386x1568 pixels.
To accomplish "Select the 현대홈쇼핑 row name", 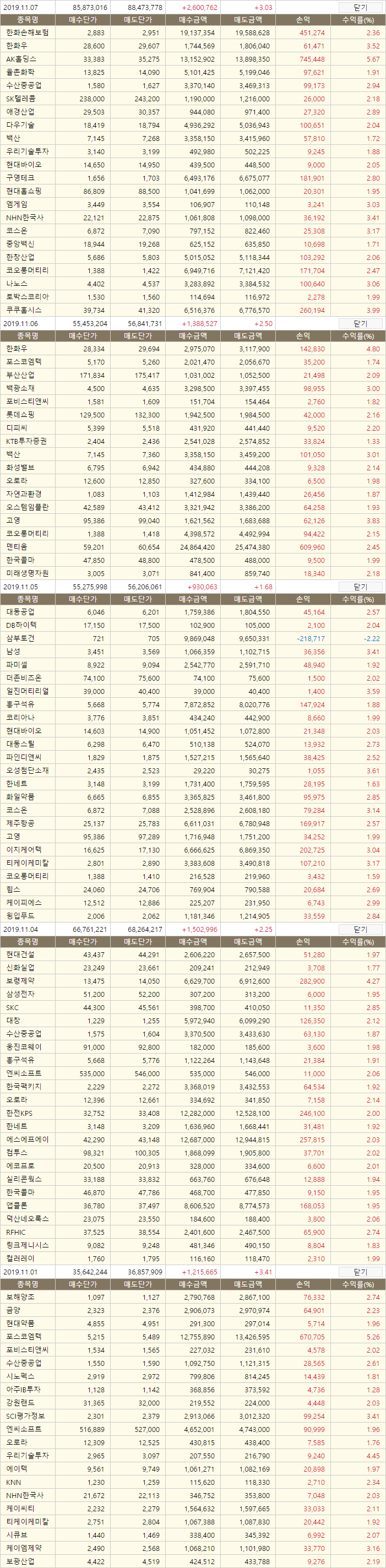I will [x=24, y=191].
